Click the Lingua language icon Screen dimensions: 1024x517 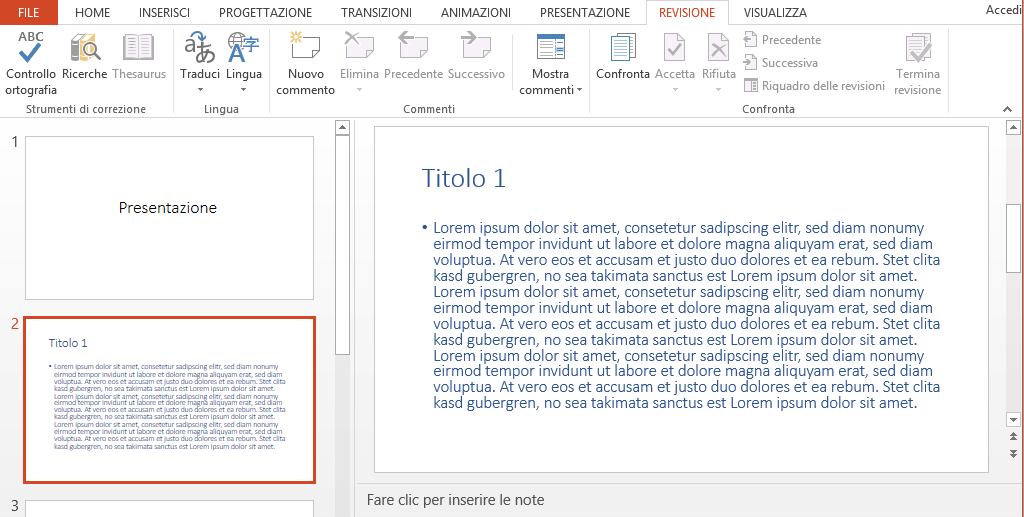[x=243, y=48]
